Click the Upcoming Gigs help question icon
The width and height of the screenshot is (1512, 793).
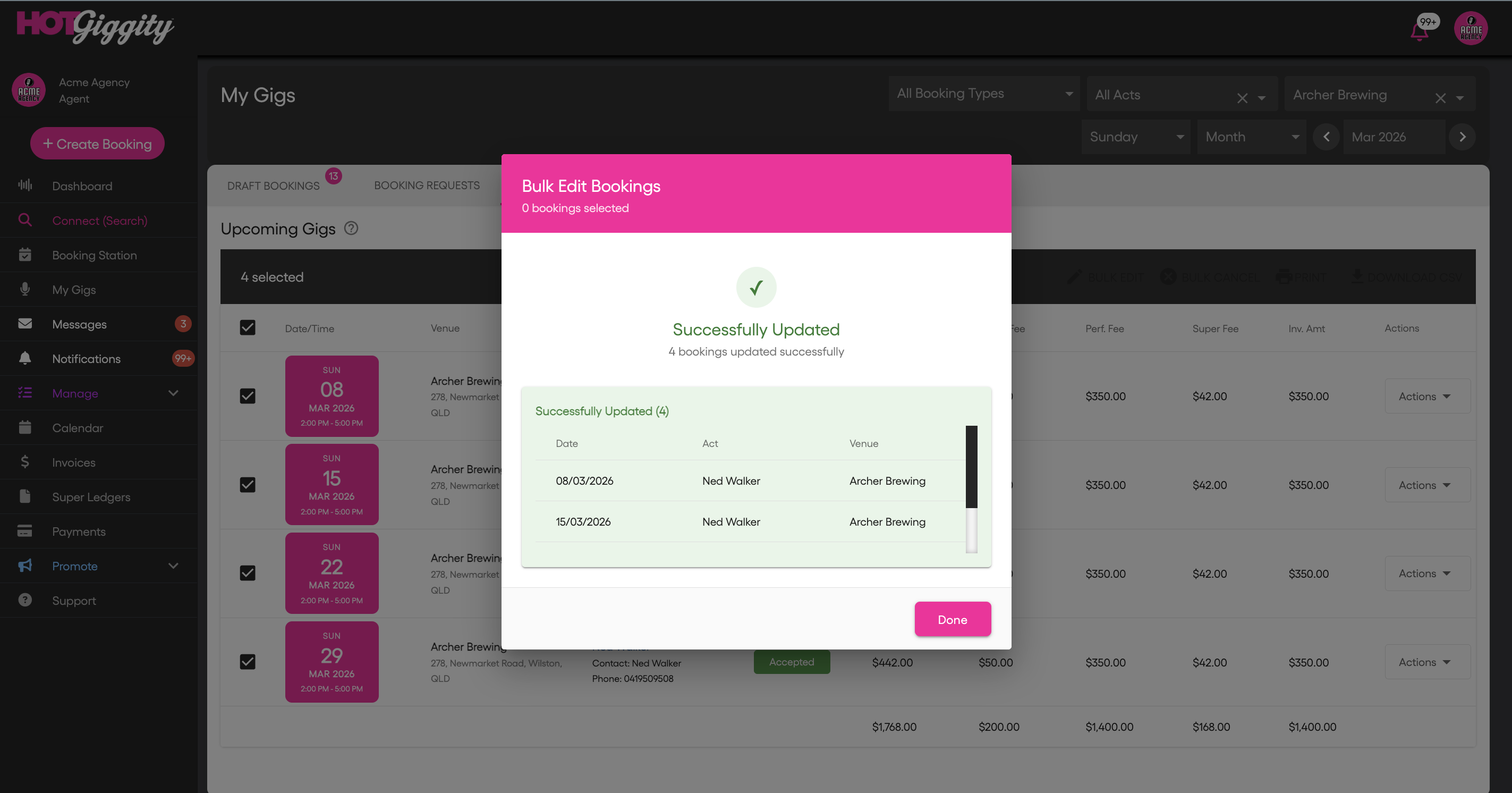pyautogui.click(x=351, y=229)
